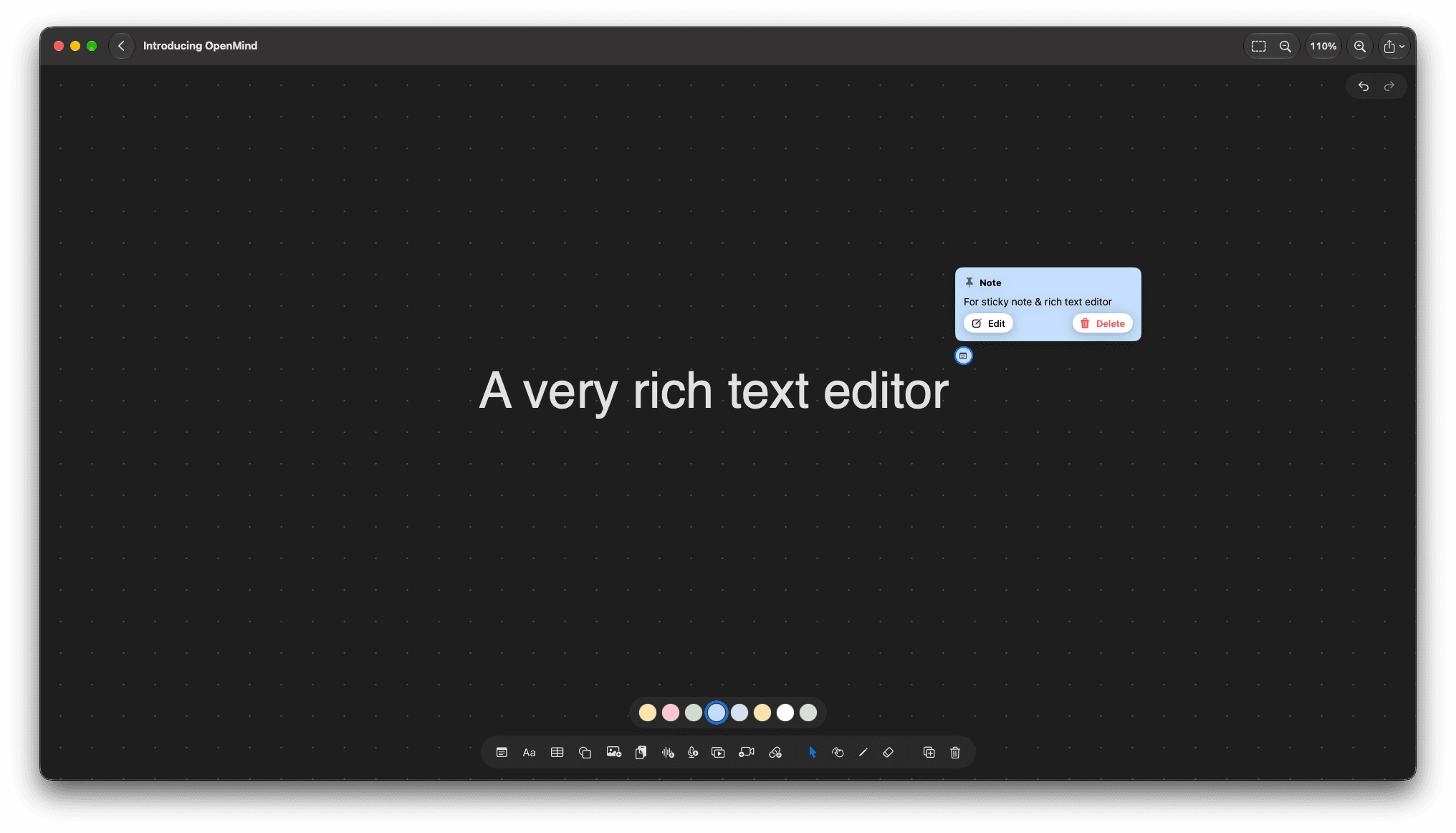Choose the white color swatch
Viewport: 1456px width, 833px height.
pyautogui.click(x=785, y=713)
